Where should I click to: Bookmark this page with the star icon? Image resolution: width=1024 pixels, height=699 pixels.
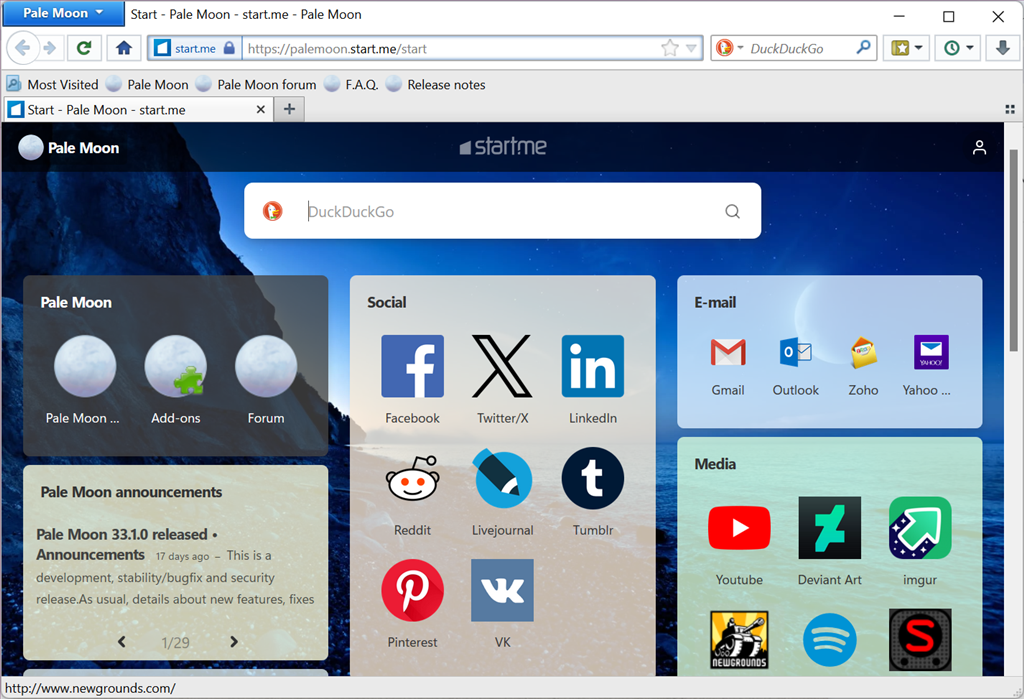tap(669, 48)
